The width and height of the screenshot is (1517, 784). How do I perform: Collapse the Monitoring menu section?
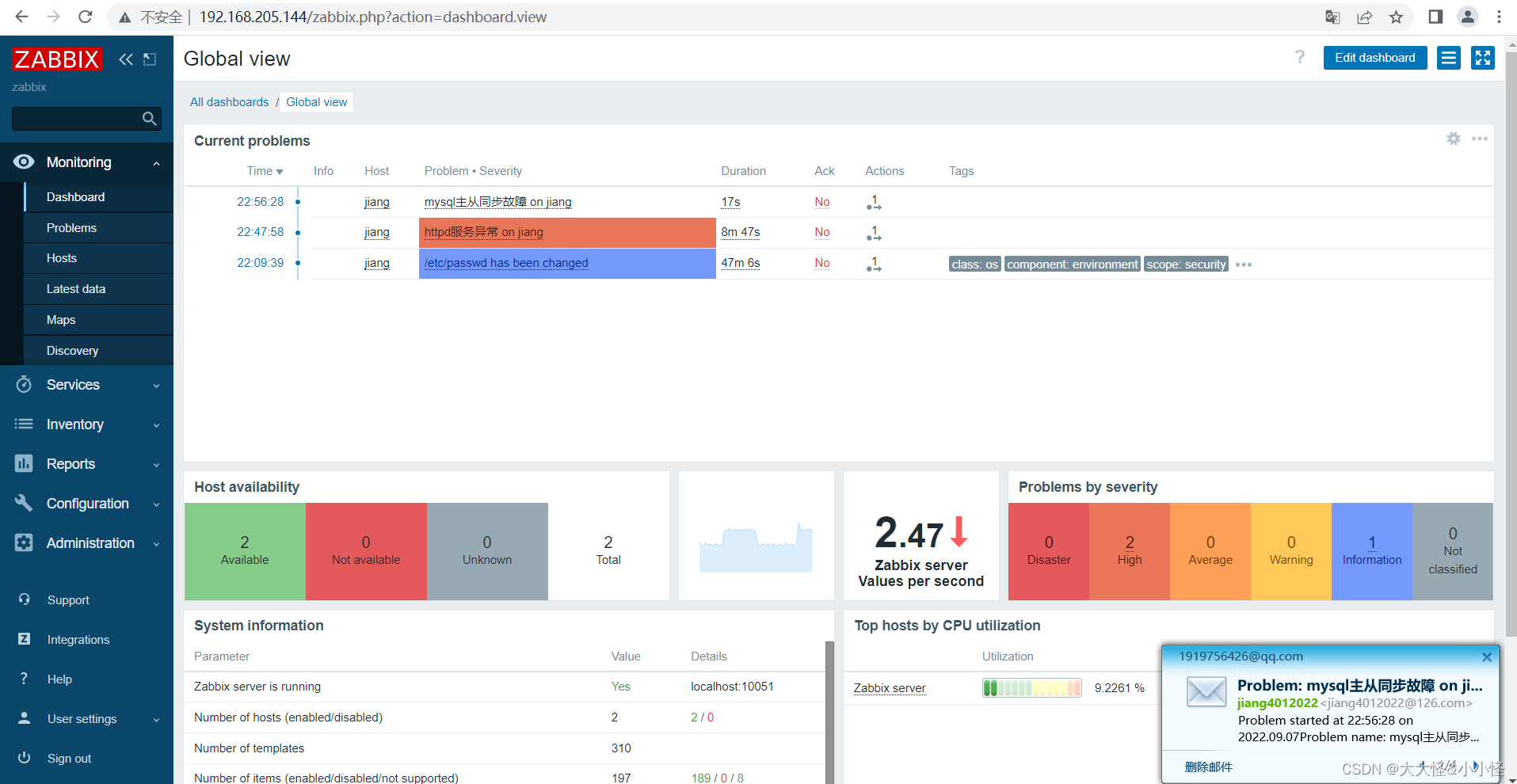pyautogui.click(x=156, y=163)
